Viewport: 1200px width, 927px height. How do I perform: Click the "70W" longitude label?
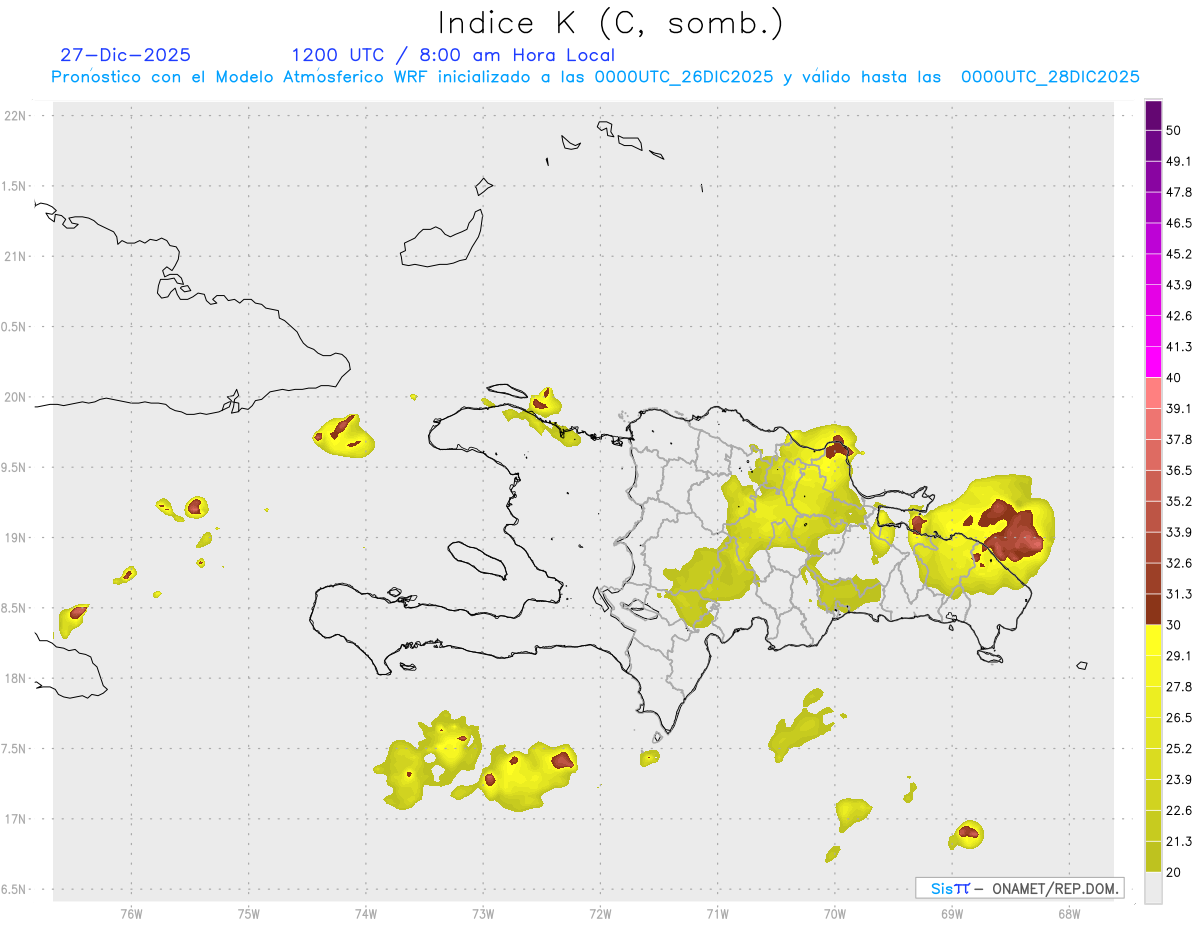tap(835, 913)
